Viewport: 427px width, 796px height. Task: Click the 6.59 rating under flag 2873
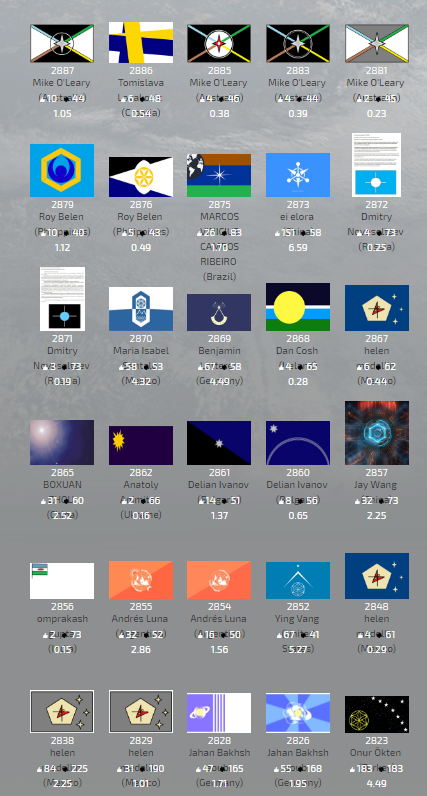click(x=298, y=247)
